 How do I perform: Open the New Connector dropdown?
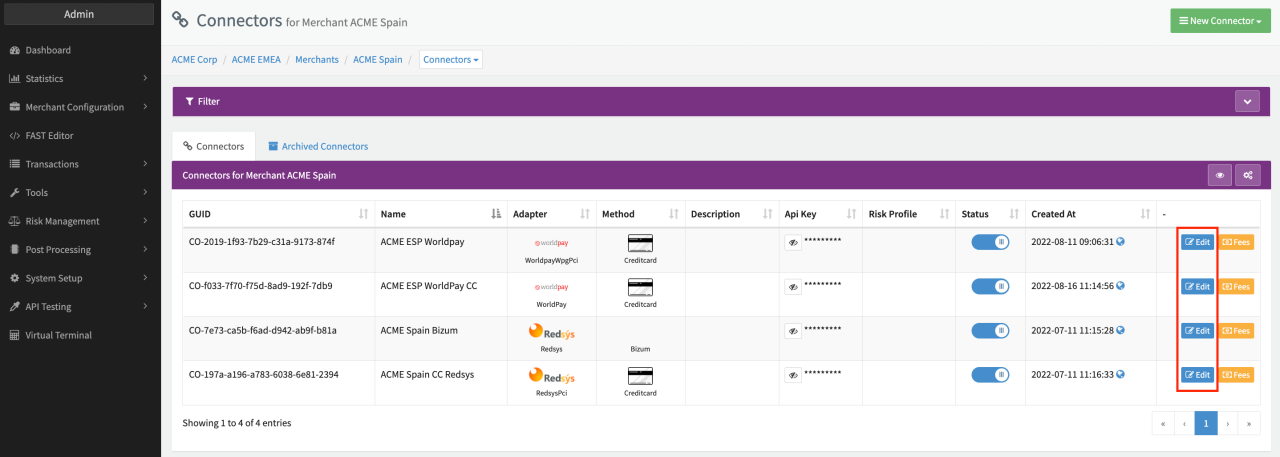(1220, 20)
